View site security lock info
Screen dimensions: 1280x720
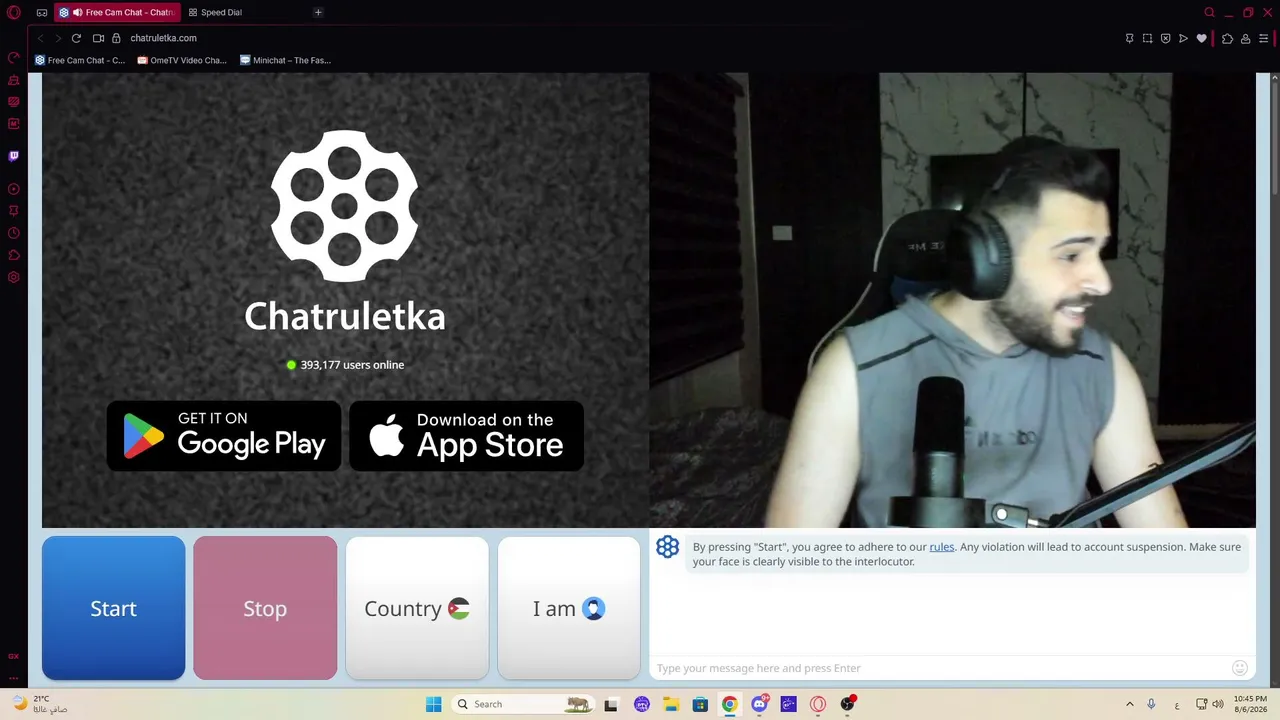(x=116, y=38)
